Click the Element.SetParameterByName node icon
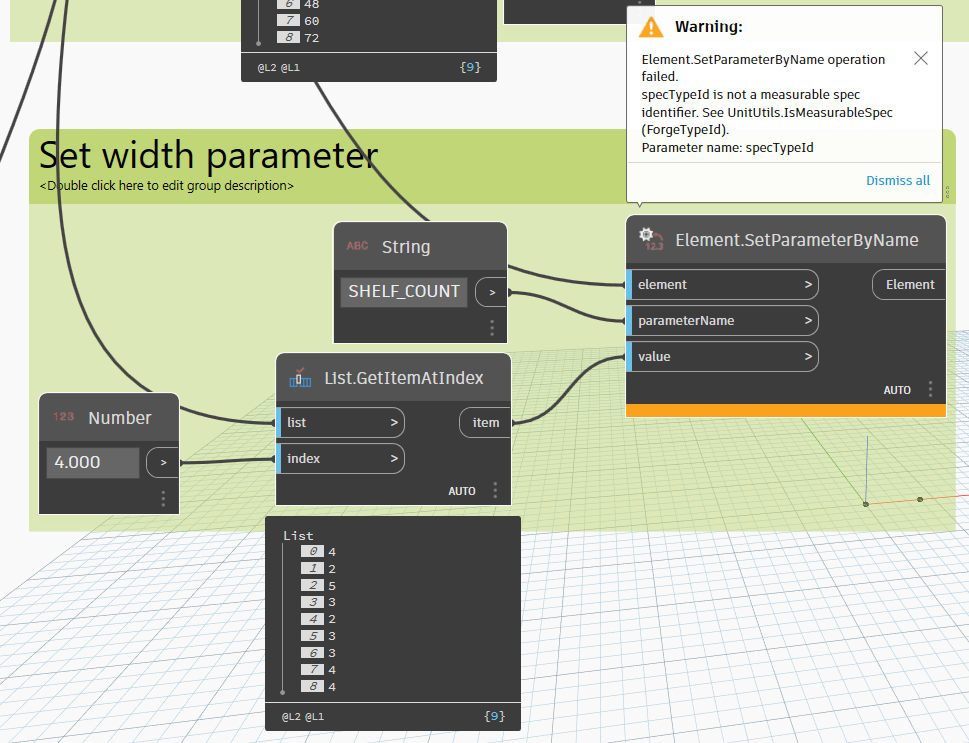 click(651, 239)
